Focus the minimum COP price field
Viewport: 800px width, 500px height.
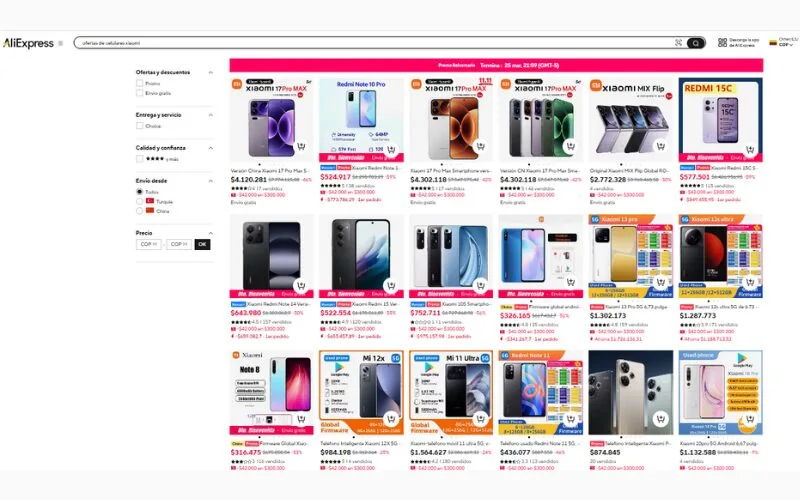pos(148,244)
